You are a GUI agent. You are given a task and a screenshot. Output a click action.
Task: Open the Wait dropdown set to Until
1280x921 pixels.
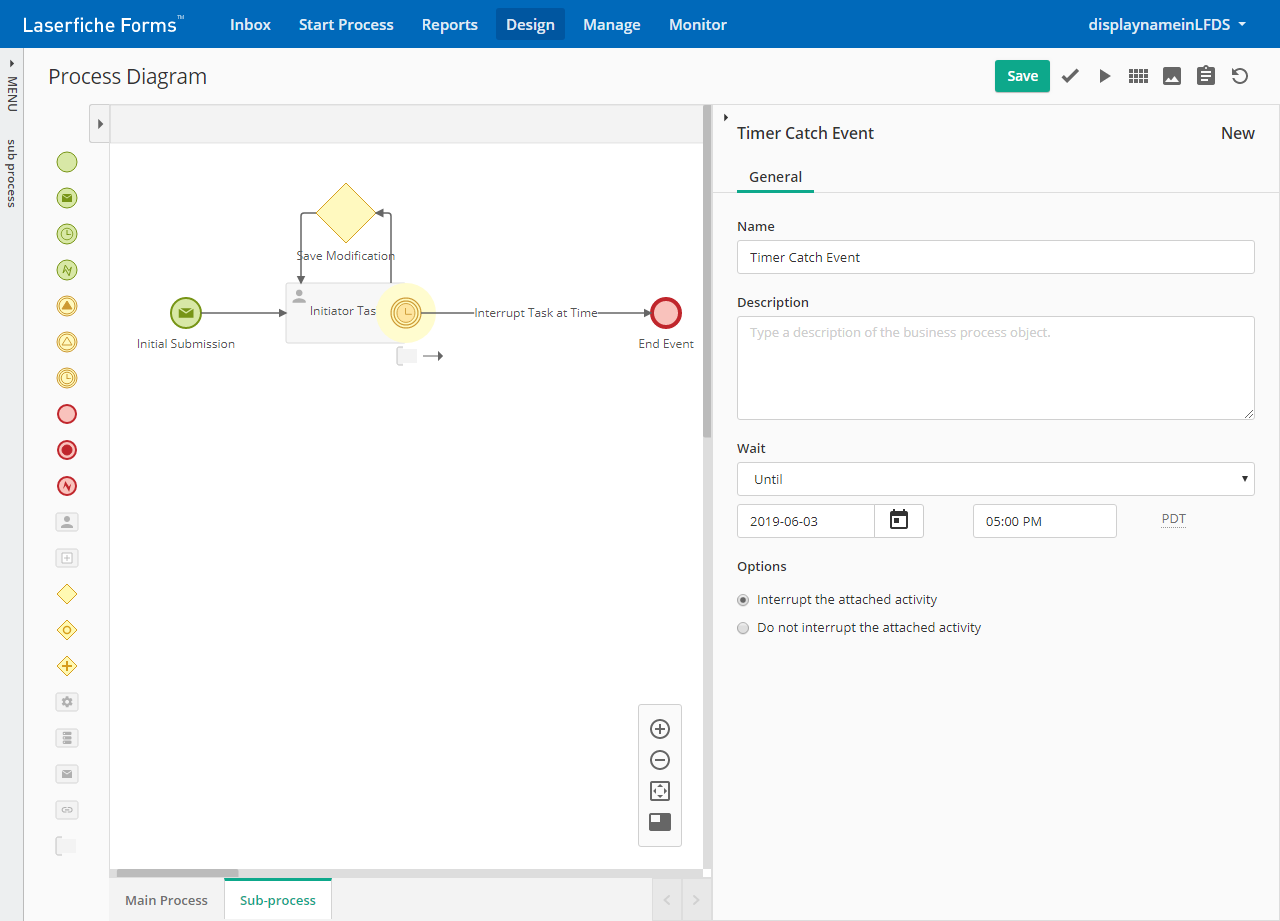click(995, 479)
